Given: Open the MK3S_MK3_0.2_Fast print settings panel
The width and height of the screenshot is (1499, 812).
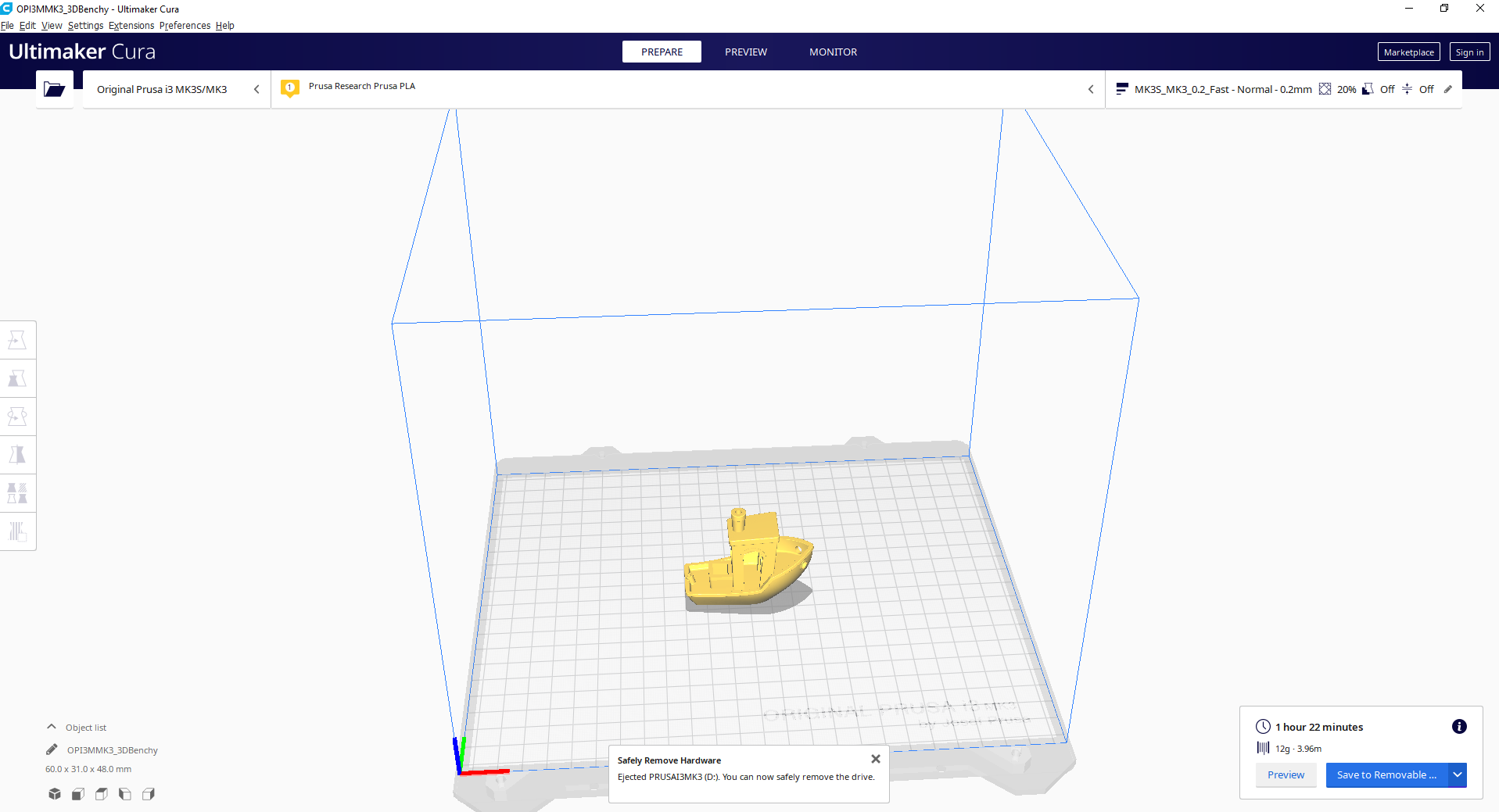Looking at the screenshot, I should point(1283,89).
